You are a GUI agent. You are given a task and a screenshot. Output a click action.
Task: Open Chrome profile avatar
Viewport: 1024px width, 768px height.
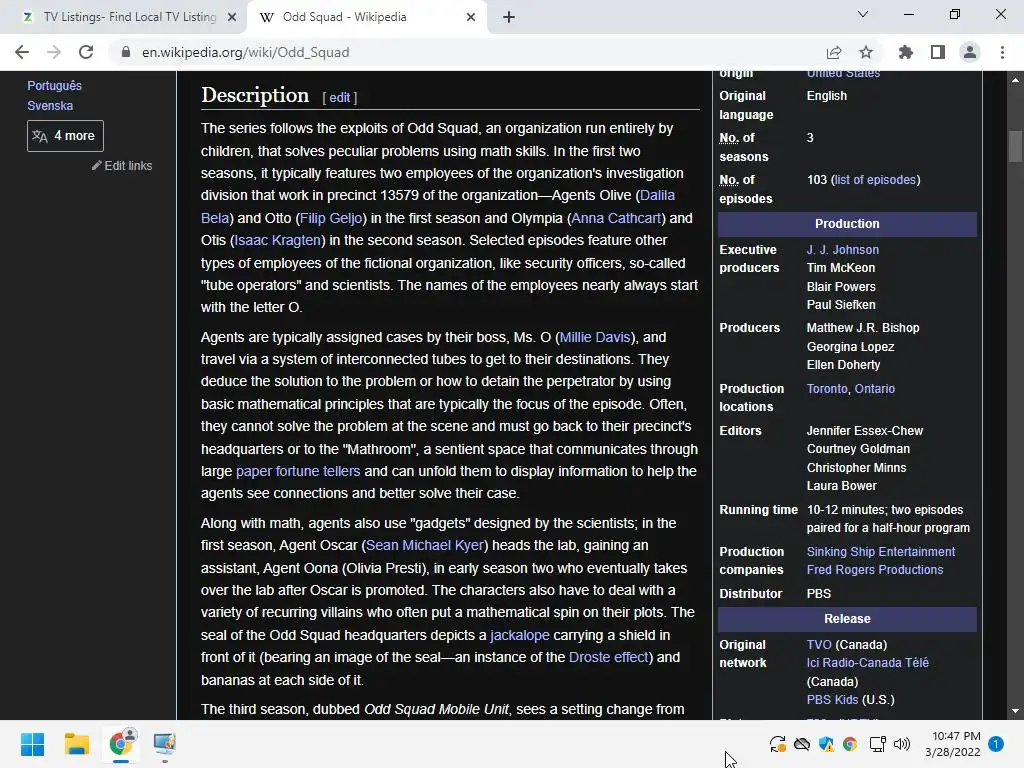pos(970,52)
